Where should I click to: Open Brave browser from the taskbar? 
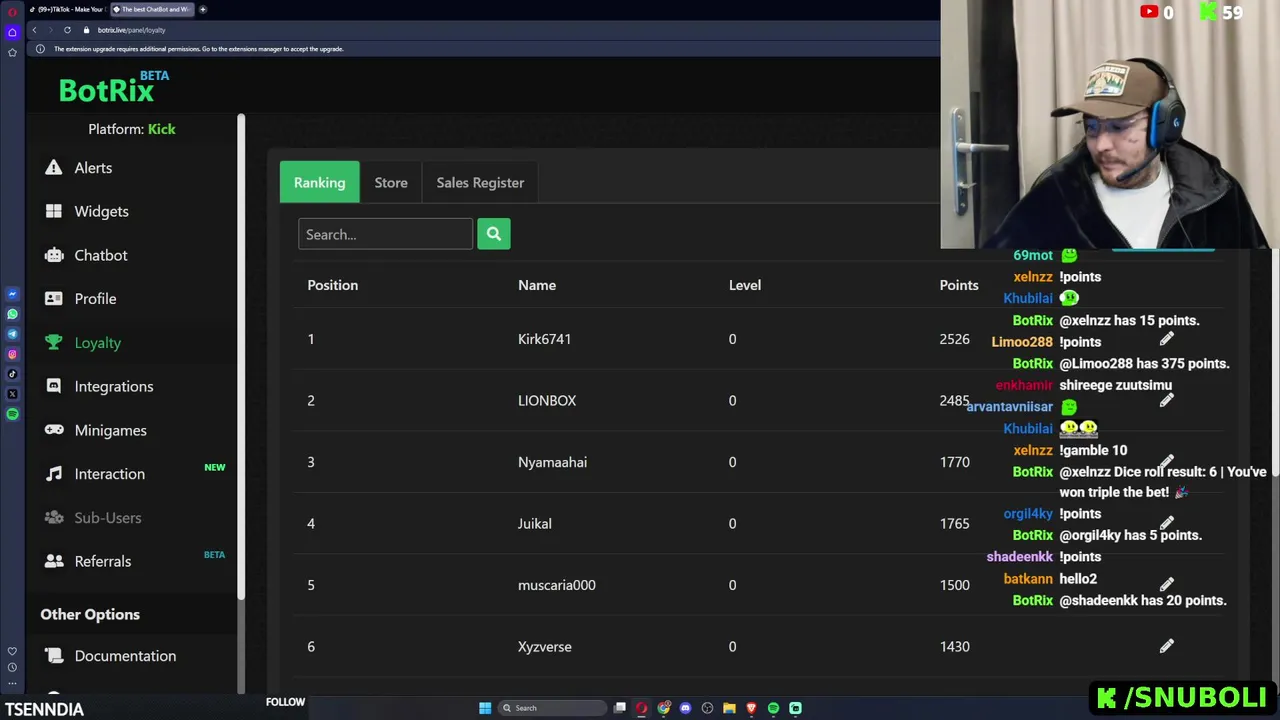[751, 708]
